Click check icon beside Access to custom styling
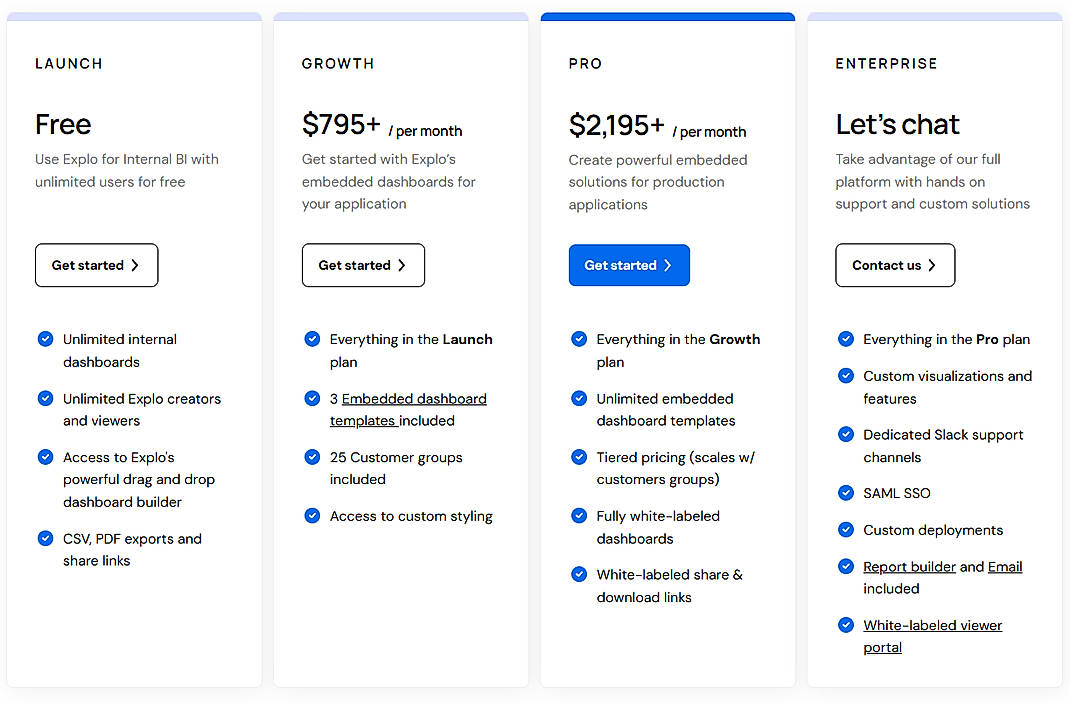The image size is (1070, 703). click(313, 516)
